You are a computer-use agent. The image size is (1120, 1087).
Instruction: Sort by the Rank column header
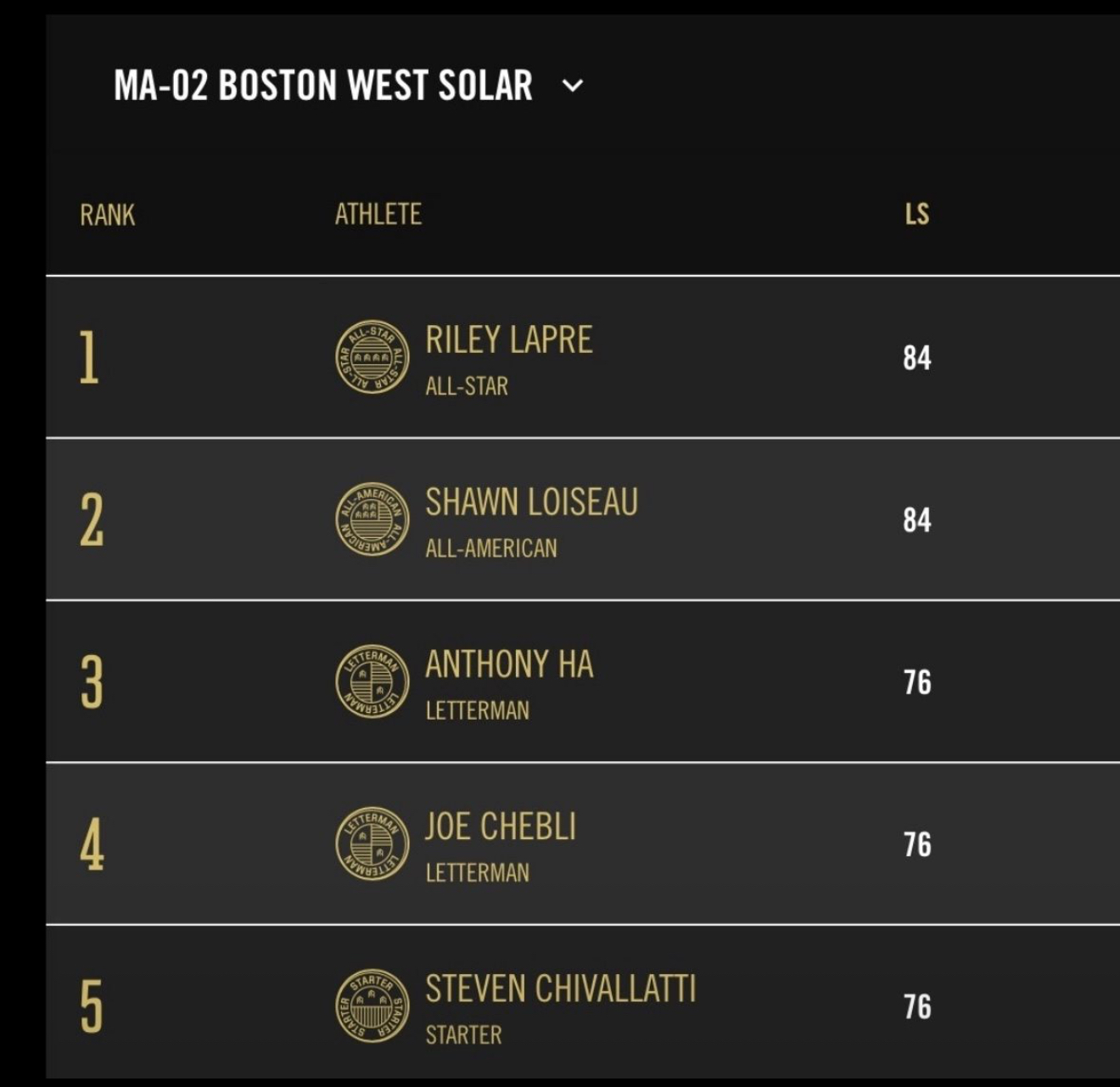coord(107,215)
